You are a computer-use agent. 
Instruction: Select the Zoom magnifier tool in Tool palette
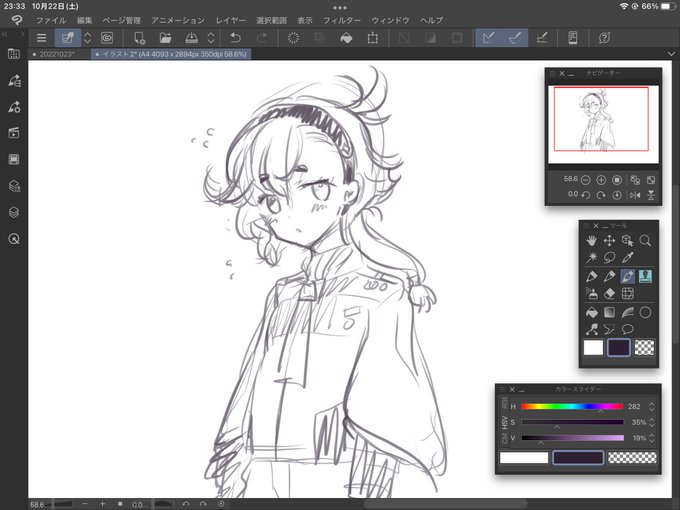pyautogui.click(x=645, y=240)
